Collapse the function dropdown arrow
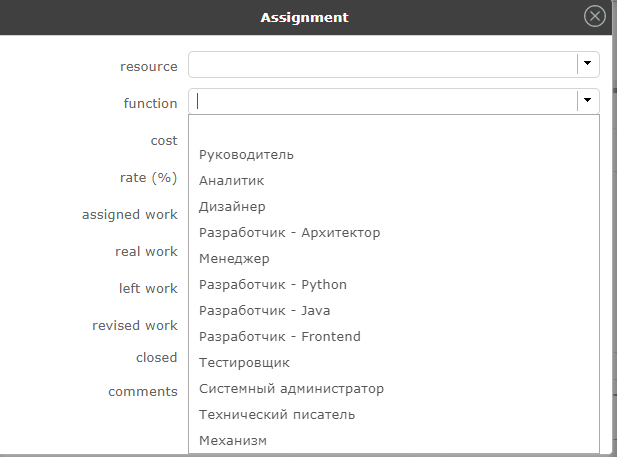This screenshot has width=617, height=457. coord(588,101)
